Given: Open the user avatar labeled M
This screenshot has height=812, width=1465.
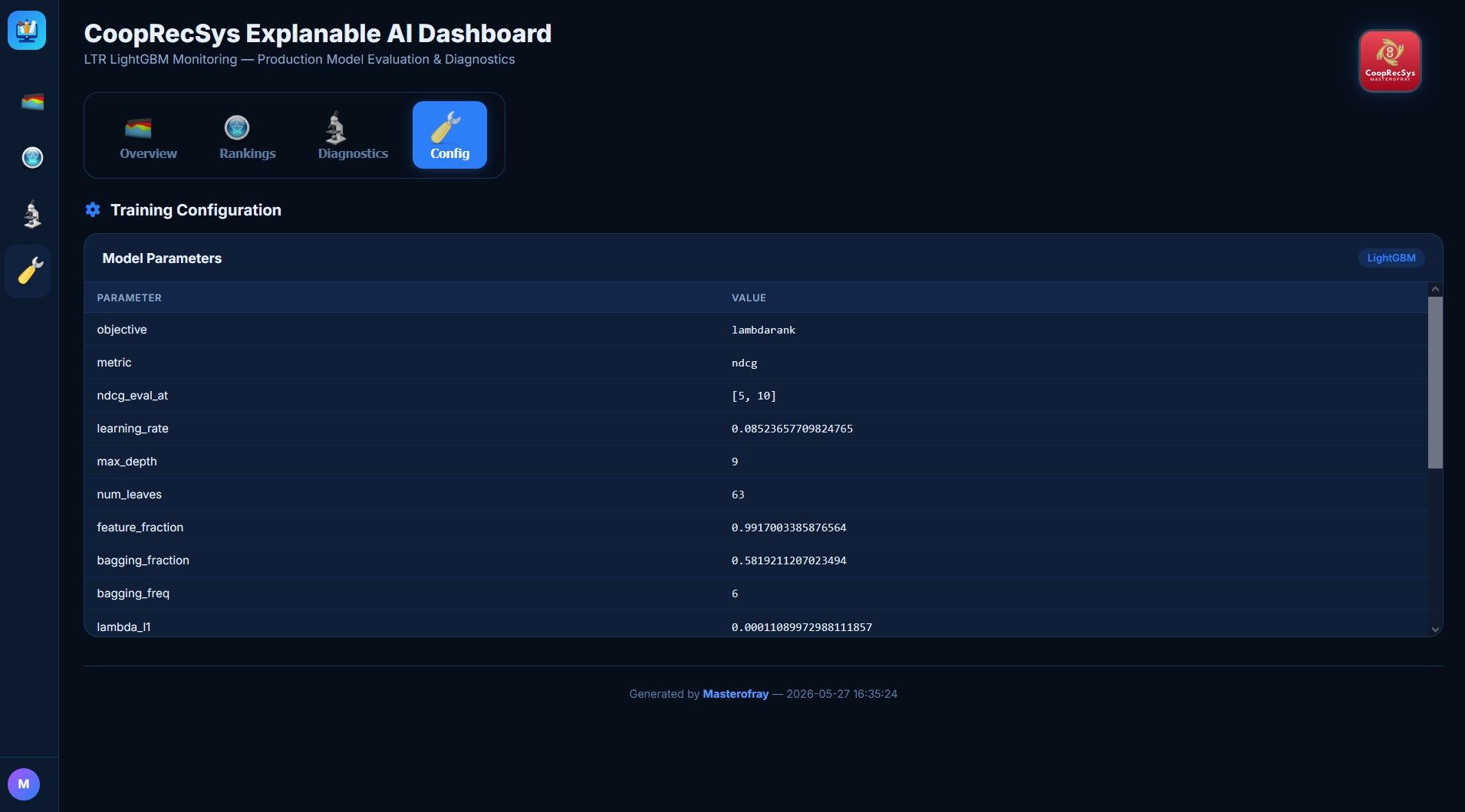Looking at the screenshot, I should point(24,784).
